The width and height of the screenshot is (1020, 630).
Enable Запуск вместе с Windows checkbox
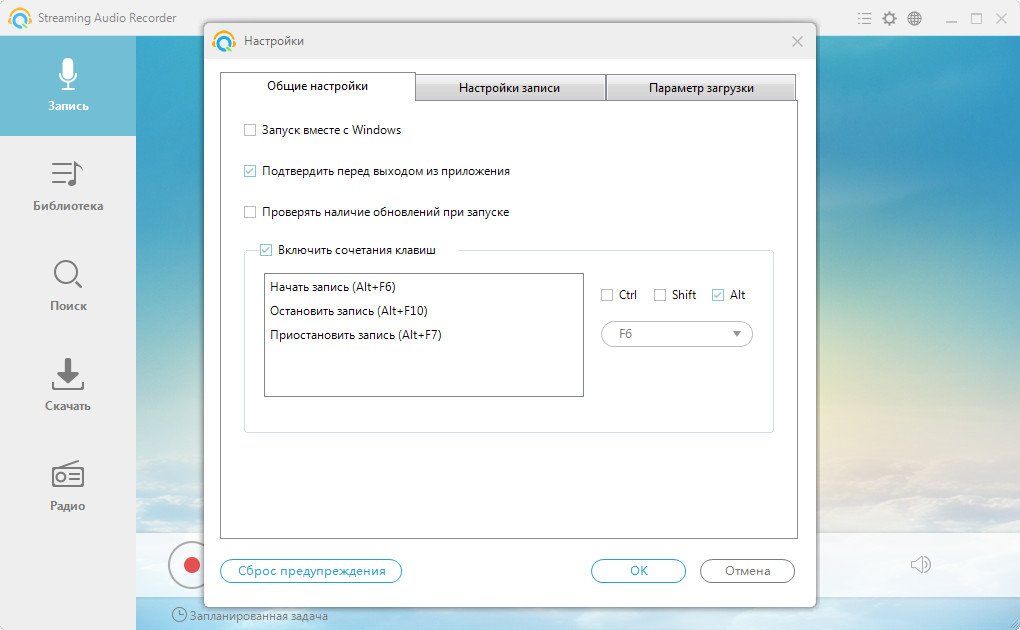coord(250,130)
